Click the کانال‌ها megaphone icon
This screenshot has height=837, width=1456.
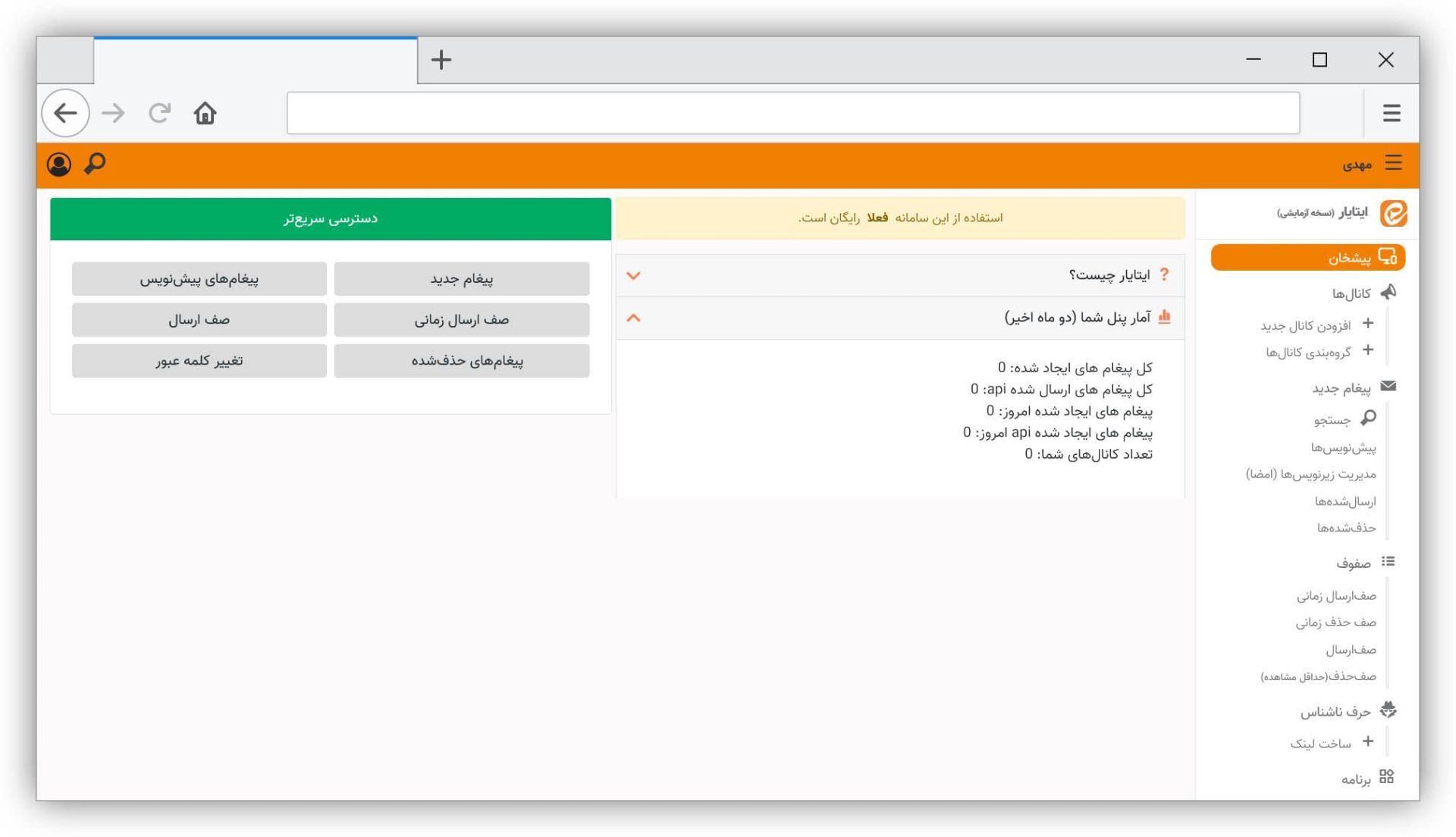click(1388, 293)
